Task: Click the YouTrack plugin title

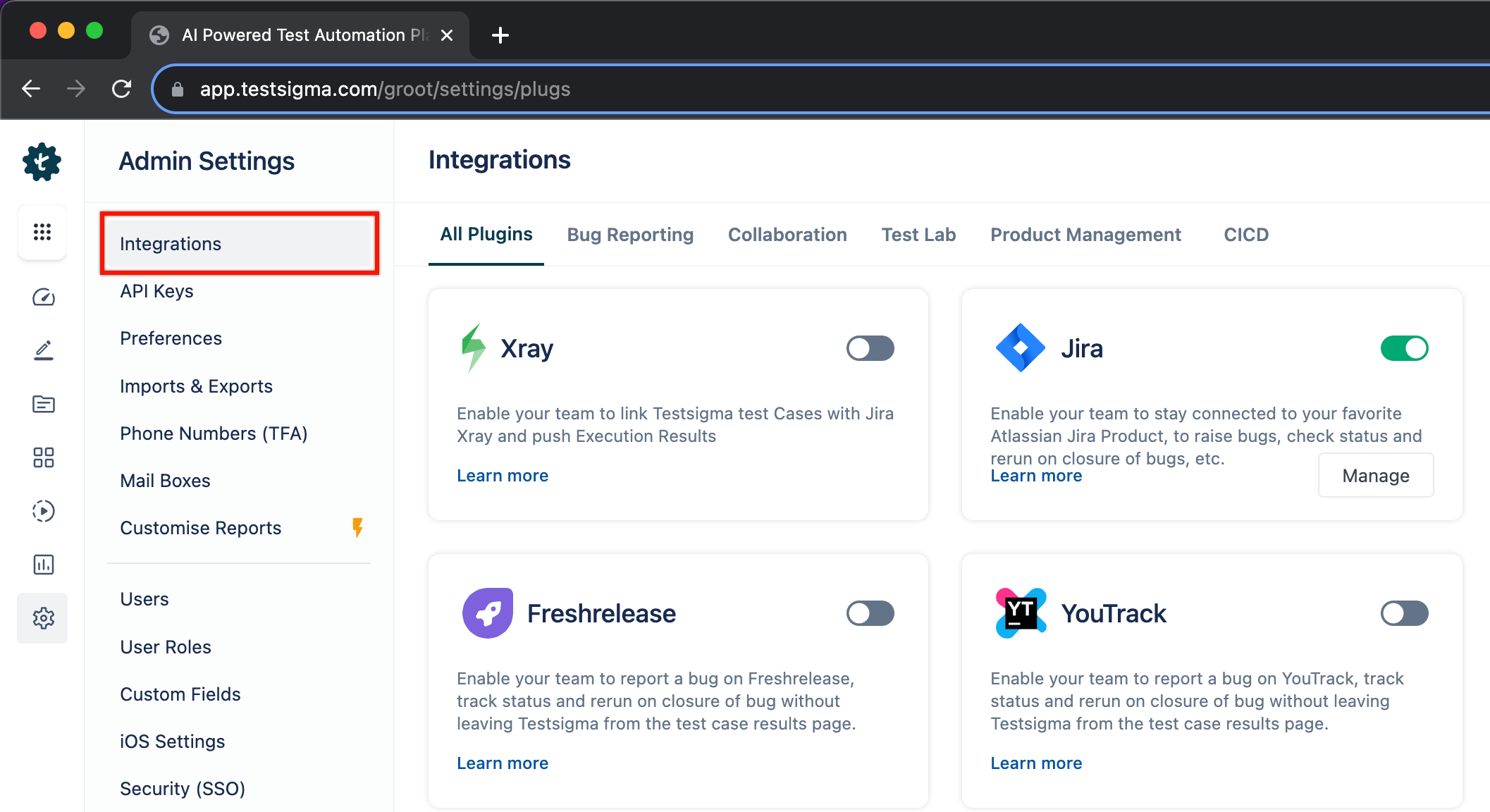Action: [1114, 613]
